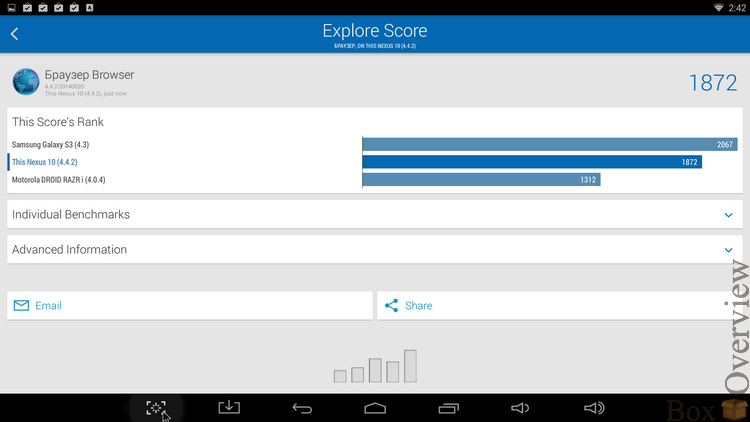
Task: Select Motorola DROID RAZR i (4.0.4) row
Action: tap(375, 180)
